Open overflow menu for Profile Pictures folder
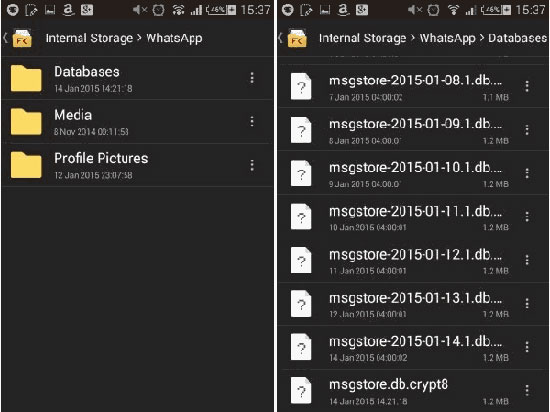 tap(252, 165)
